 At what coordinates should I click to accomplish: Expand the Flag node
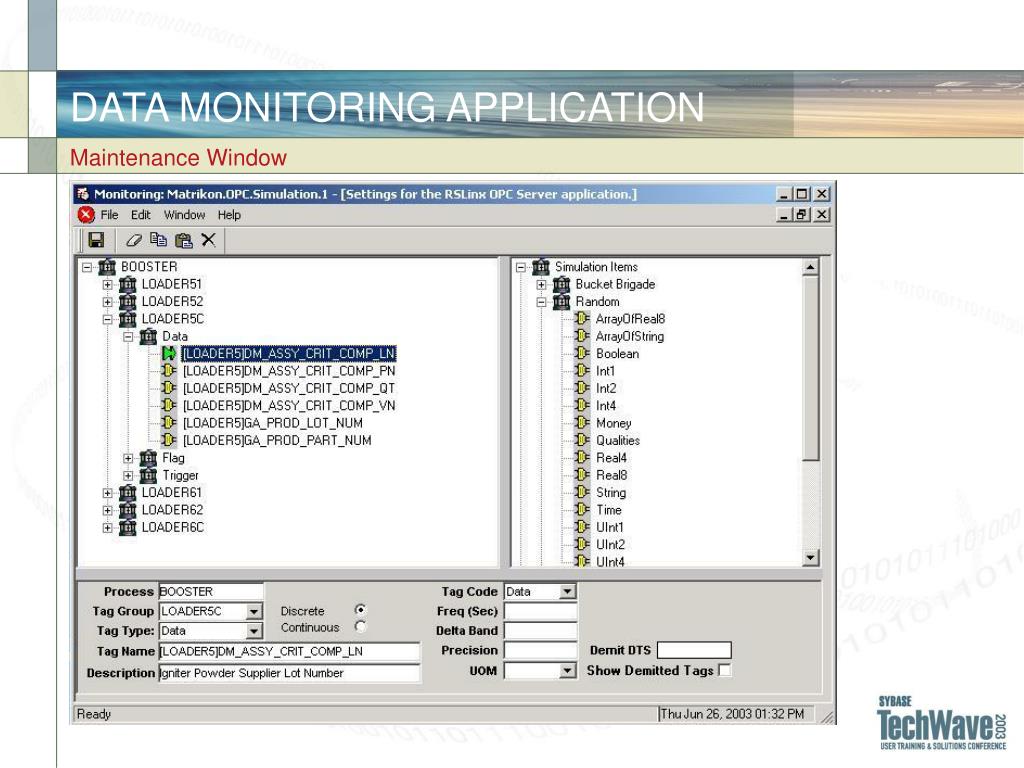pos(129,458)
